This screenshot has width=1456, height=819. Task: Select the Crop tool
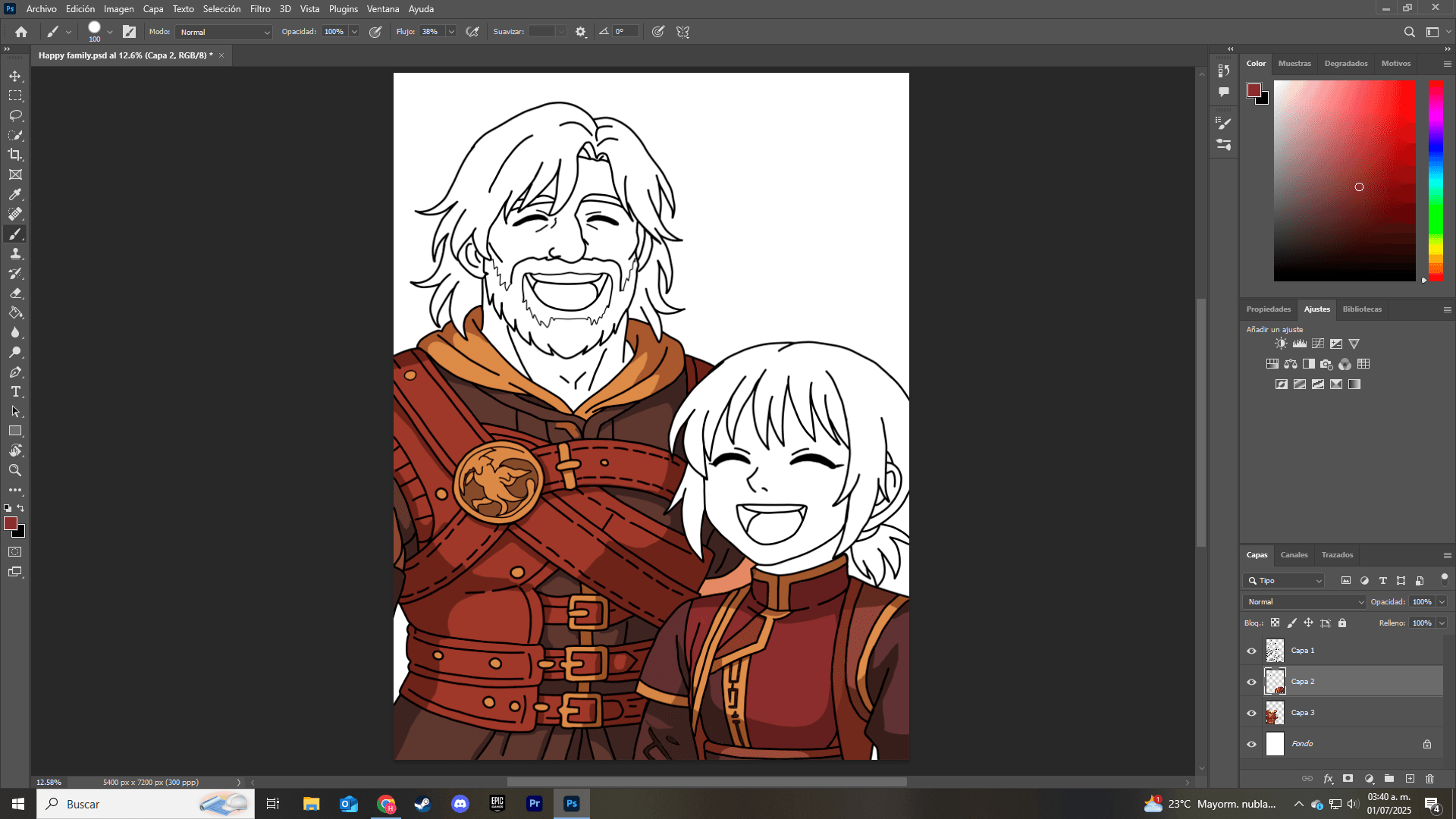15,155
